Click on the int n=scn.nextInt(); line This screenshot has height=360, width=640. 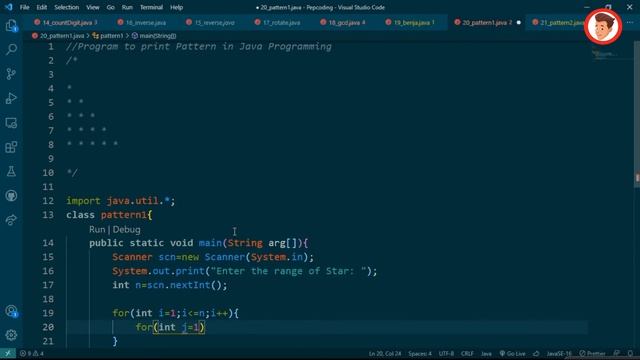[x=170, y=285]
